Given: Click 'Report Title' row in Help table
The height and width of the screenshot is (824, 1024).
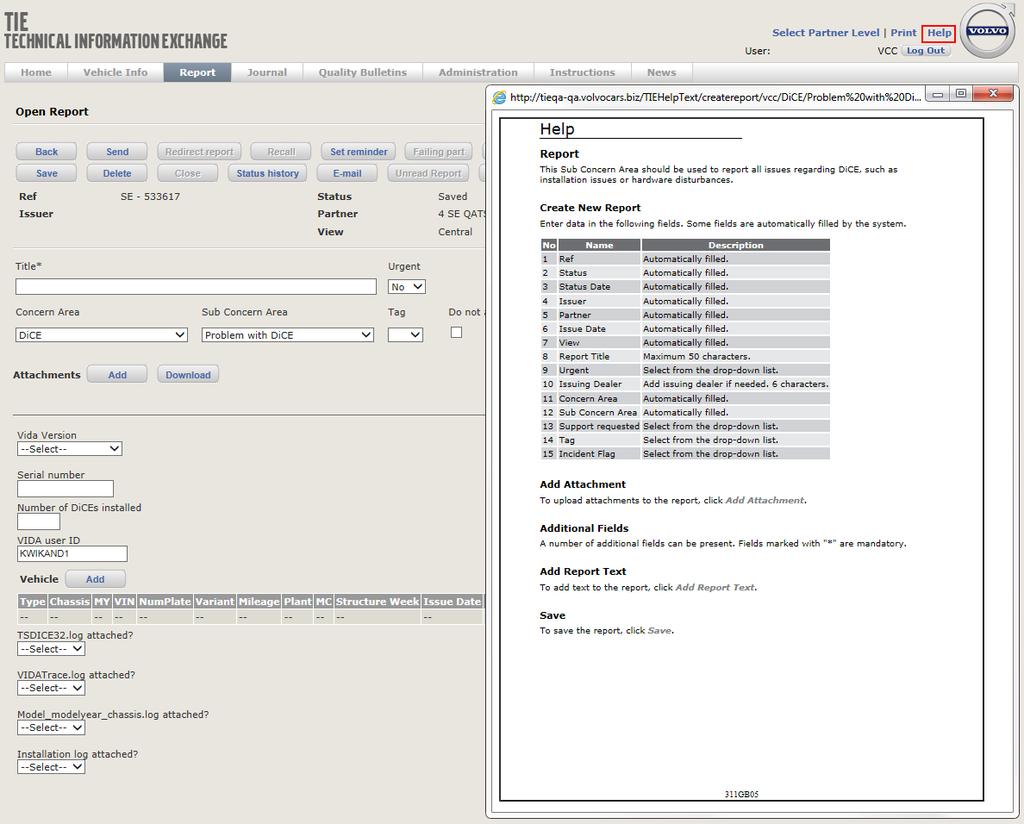Looking at the screenshot, I should pos(685,357).
